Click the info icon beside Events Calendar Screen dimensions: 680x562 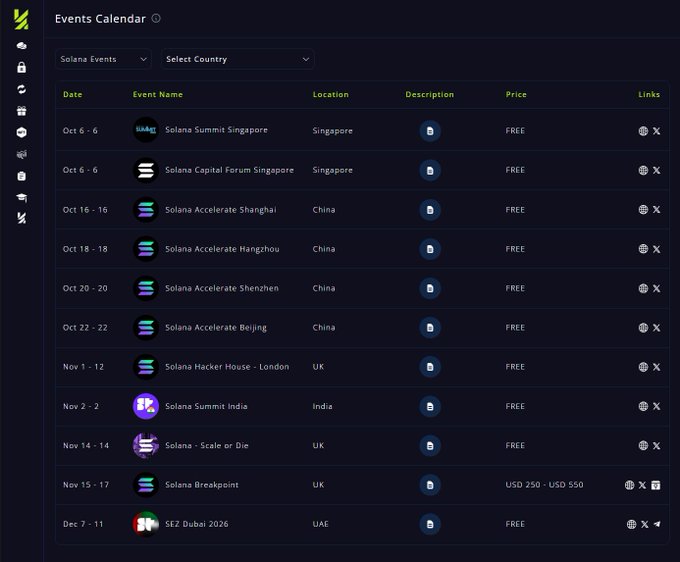[156, 18]
